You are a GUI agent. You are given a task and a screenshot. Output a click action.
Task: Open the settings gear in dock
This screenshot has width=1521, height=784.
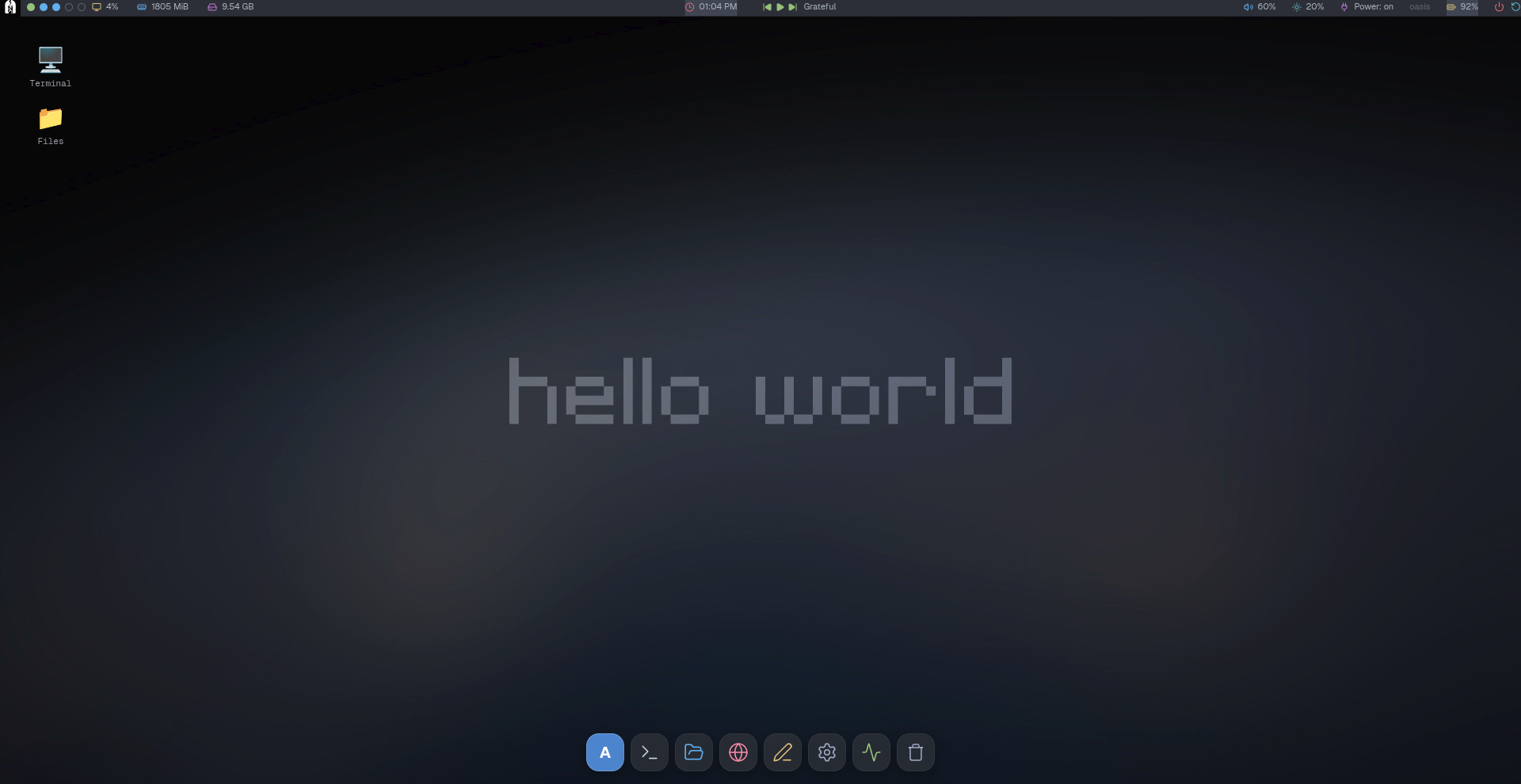(x=827, y=752)
